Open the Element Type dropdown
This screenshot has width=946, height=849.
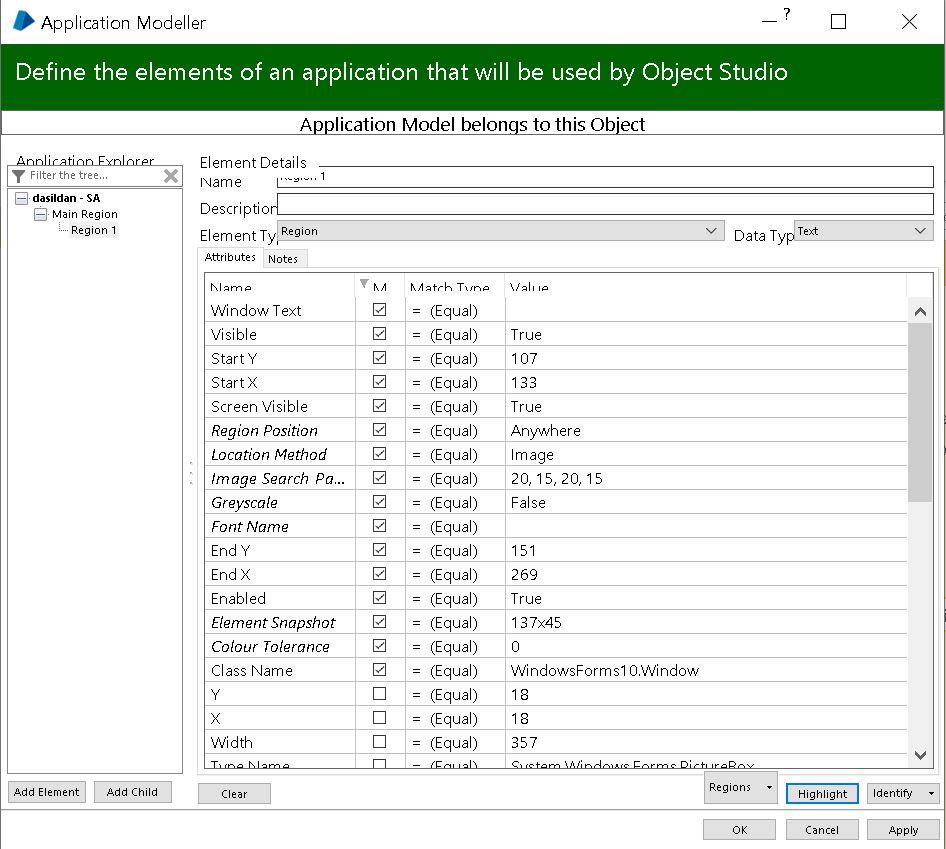tap(711, 231)
